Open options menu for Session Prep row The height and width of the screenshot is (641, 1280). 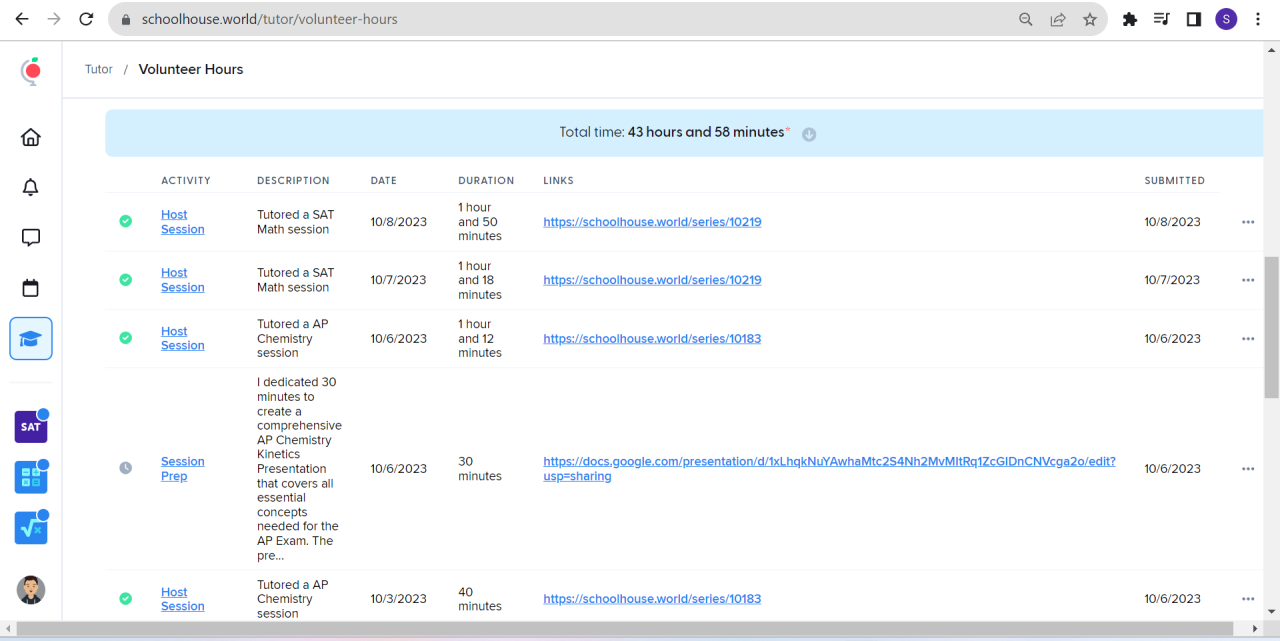click(1248, 469)
